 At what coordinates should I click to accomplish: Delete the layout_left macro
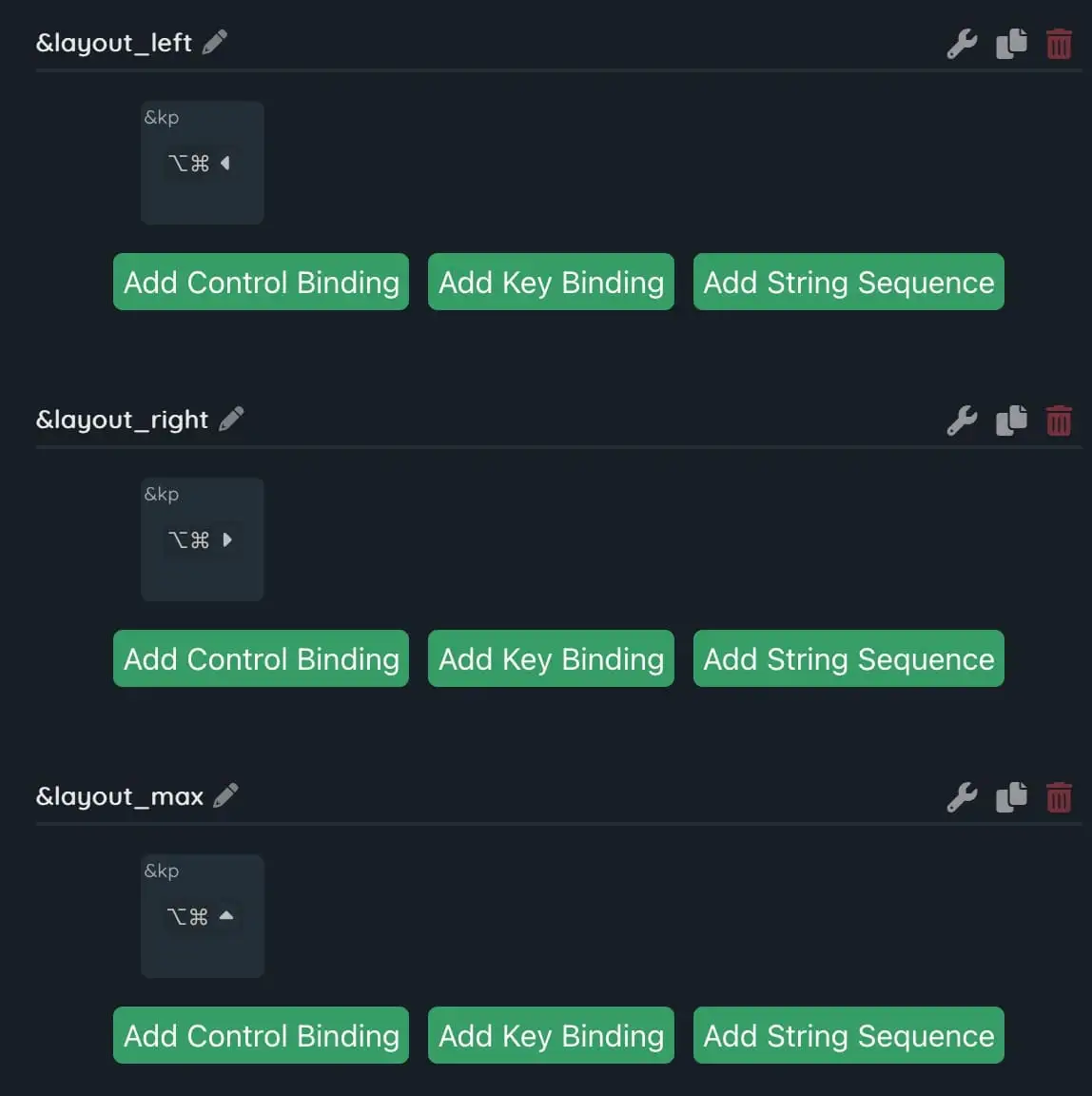(x=1059, y=44)
